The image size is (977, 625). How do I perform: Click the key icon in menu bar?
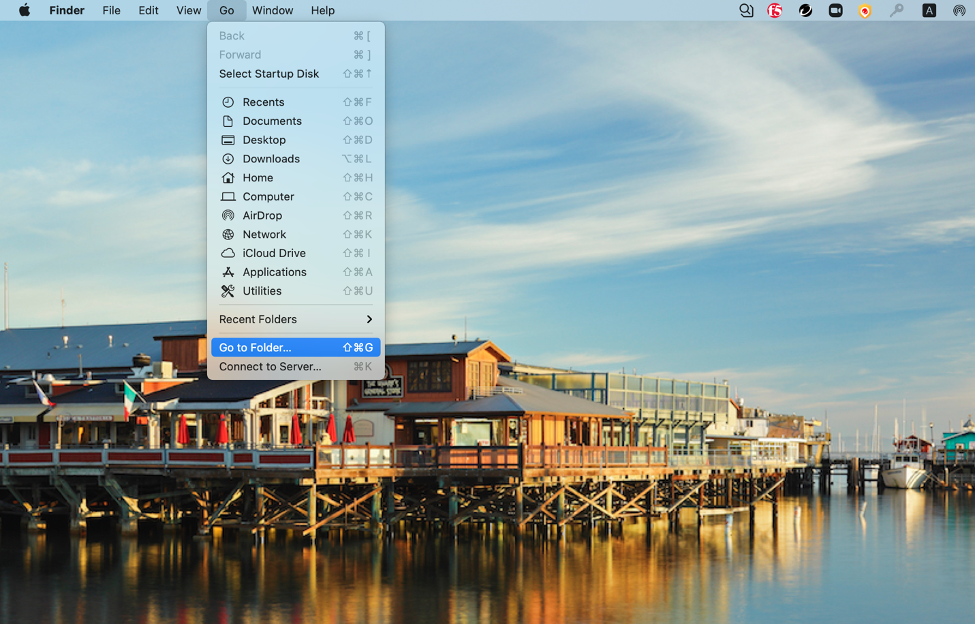897,10
